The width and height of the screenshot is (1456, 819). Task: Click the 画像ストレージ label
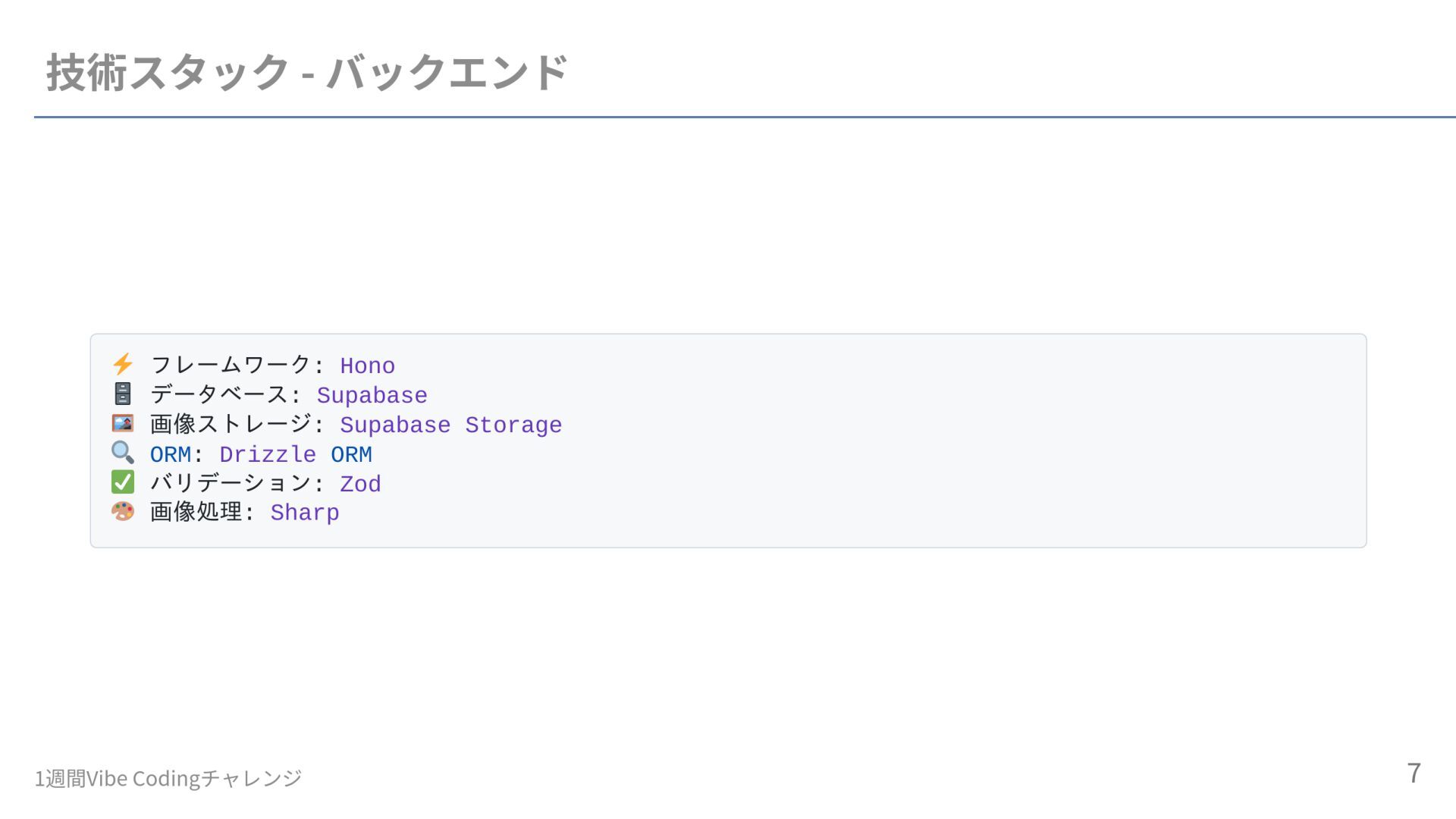pyautogui.click(x=231, y=424)
